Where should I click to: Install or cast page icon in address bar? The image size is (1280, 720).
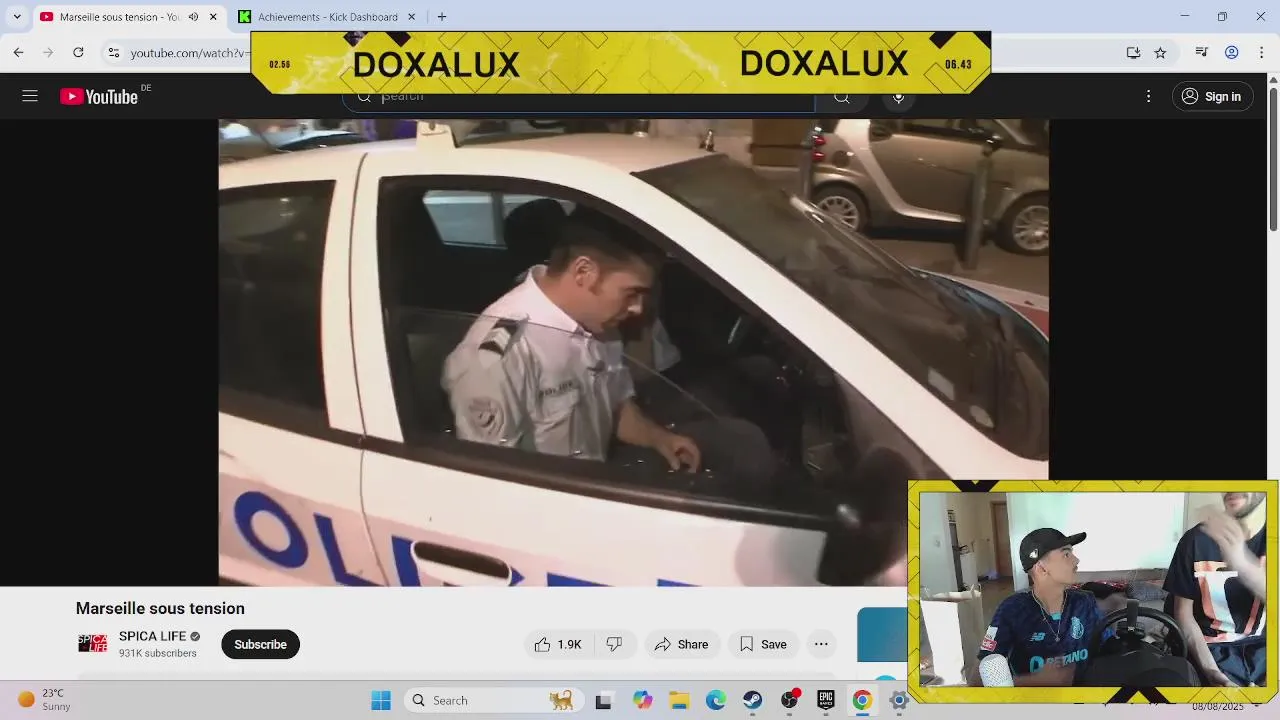(x=1133, y=52)
